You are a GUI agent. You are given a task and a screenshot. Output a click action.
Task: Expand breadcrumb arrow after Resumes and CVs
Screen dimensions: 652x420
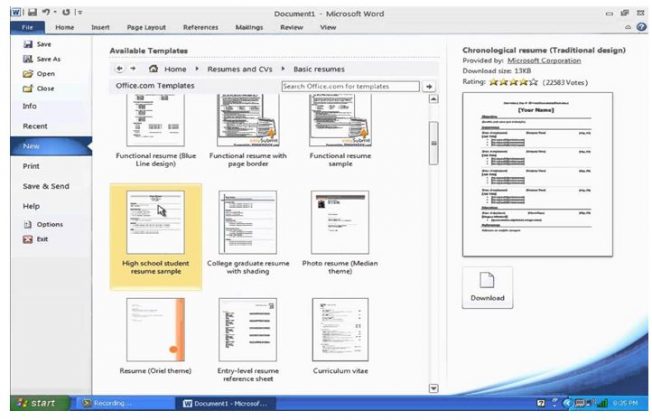[x=283, y=69]
